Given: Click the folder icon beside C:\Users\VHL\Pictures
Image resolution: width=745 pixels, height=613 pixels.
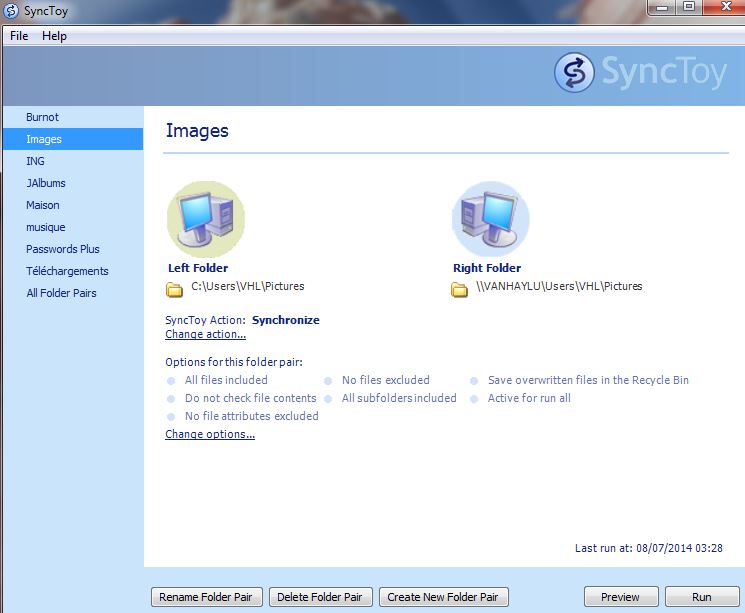Looking at the screenshot, I should point(174,289).
